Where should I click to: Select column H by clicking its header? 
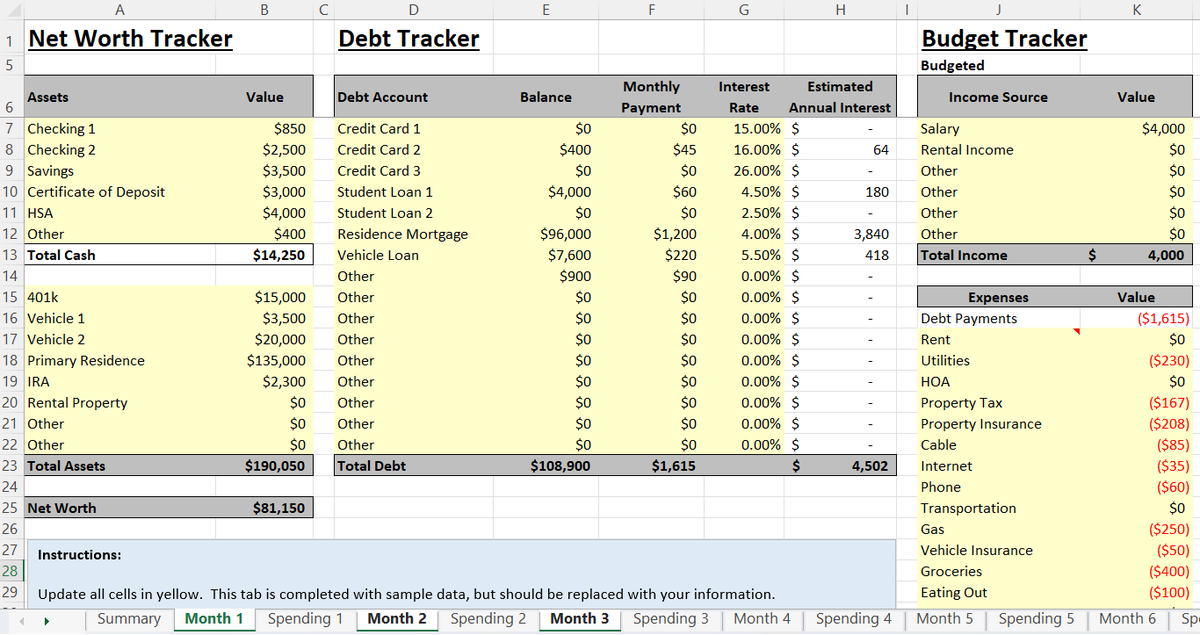point(840,9)
